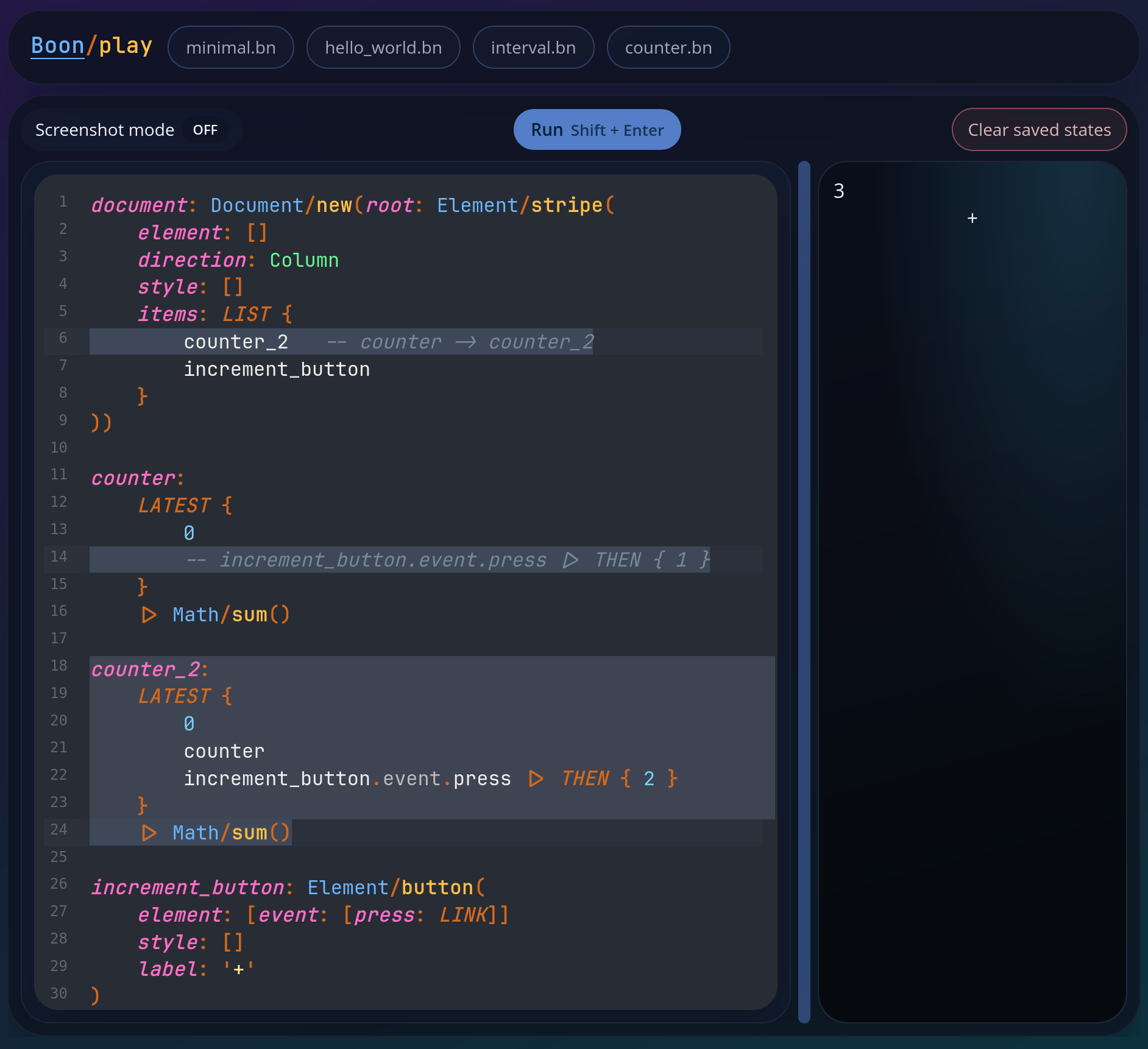Open the minimal.bn example
Viewport: 1148px width, 1049px height.
230,48
